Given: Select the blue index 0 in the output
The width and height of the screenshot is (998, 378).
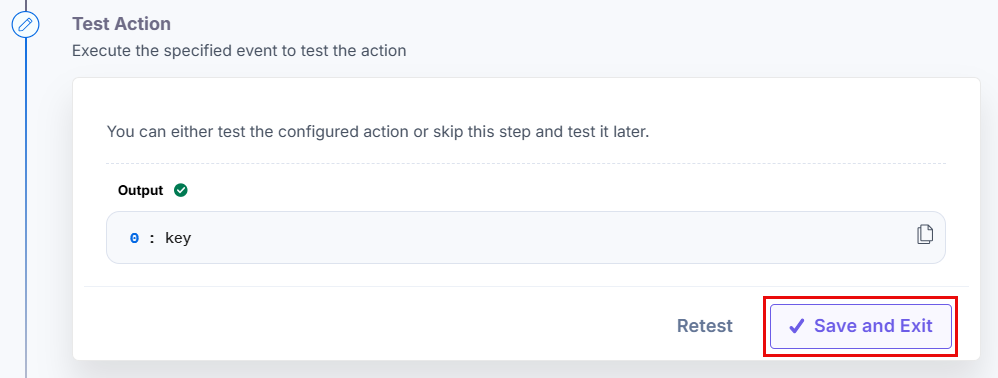Looking at the screenshot, I should point(134,239).
